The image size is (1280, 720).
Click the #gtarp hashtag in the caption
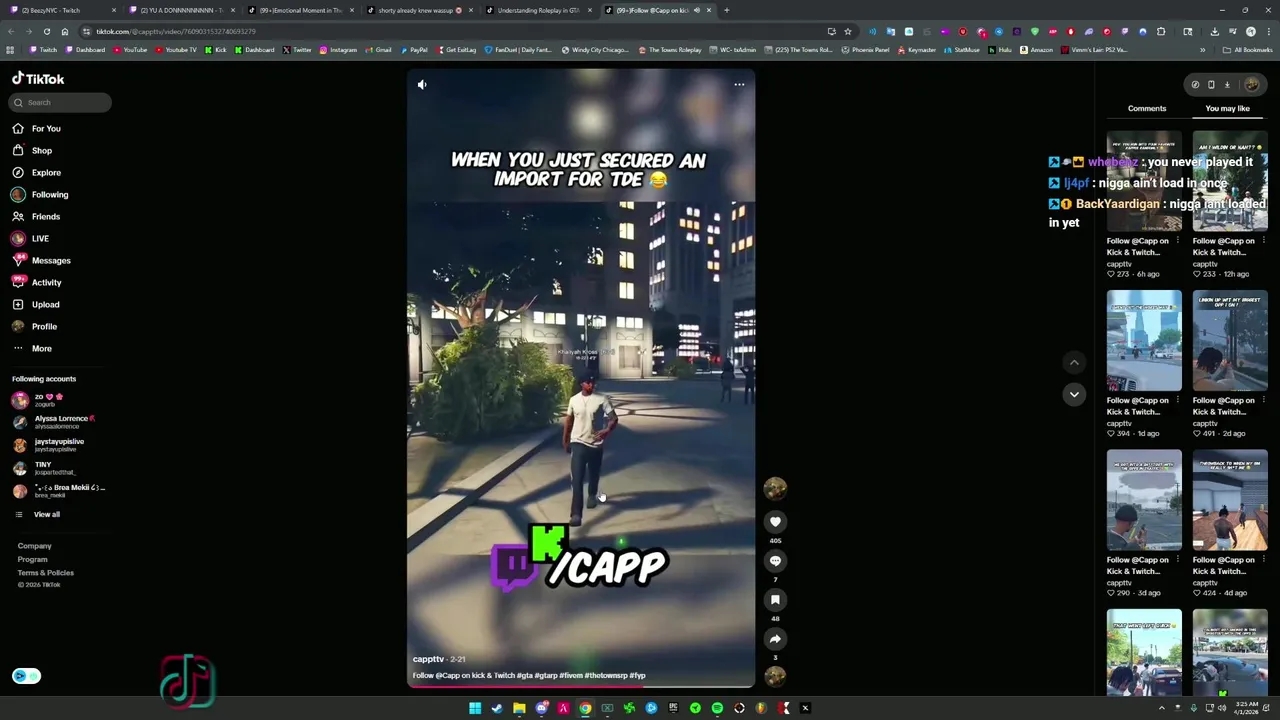tap(545, 675)
